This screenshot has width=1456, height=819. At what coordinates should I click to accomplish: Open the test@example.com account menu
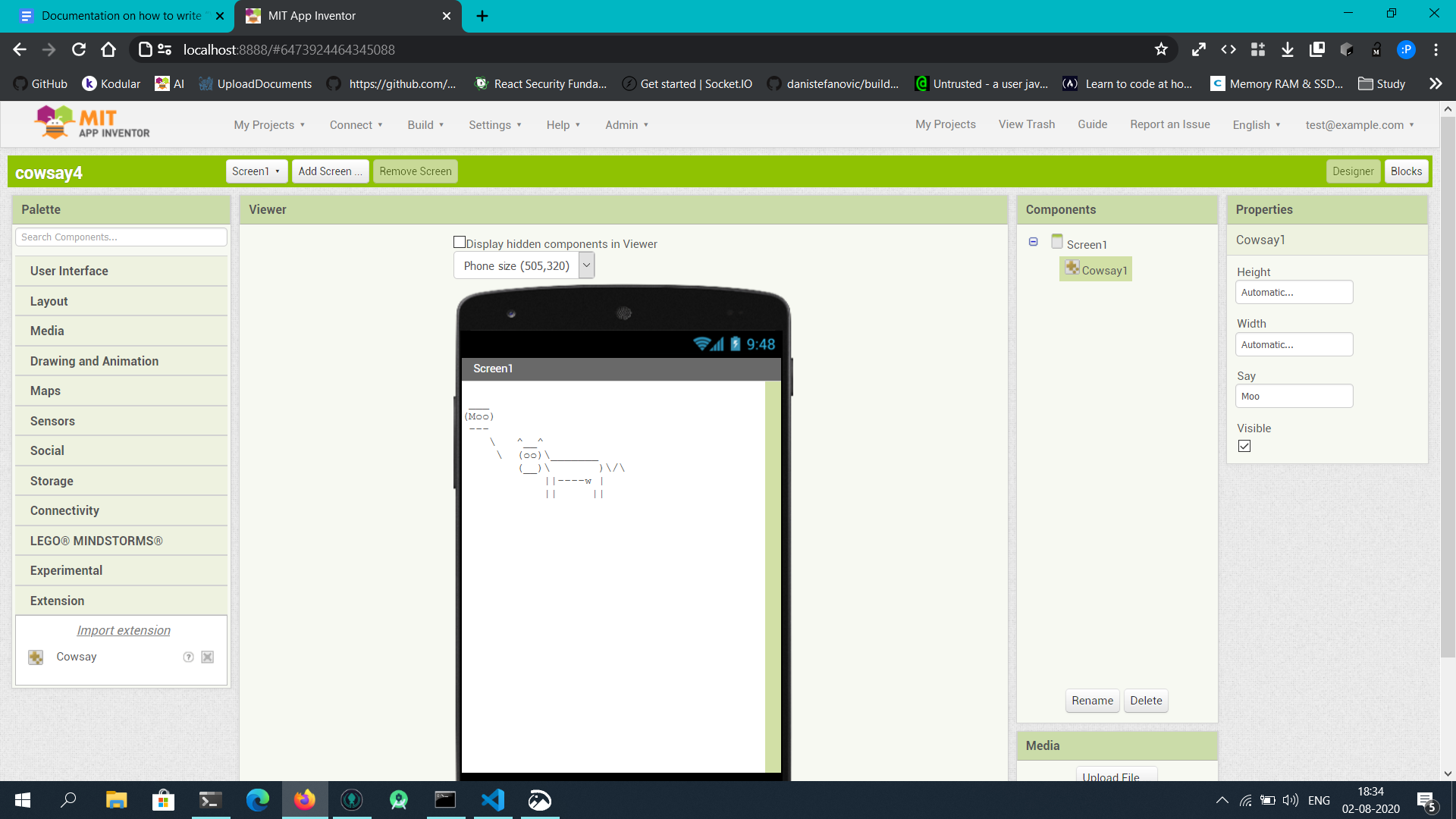tap(1360, 125)
